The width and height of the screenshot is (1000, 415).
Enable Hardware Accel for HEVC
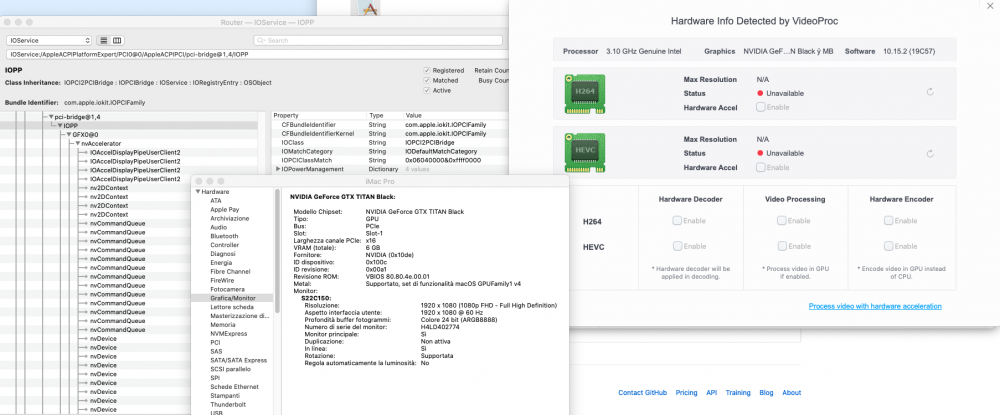click(760, 167)
